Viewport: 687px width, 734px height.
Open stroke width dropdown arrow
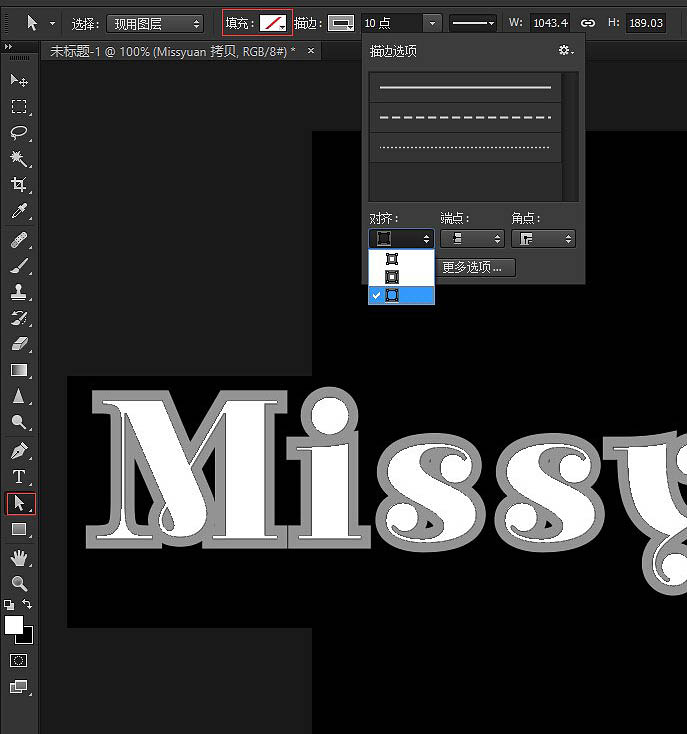[432, 23]
